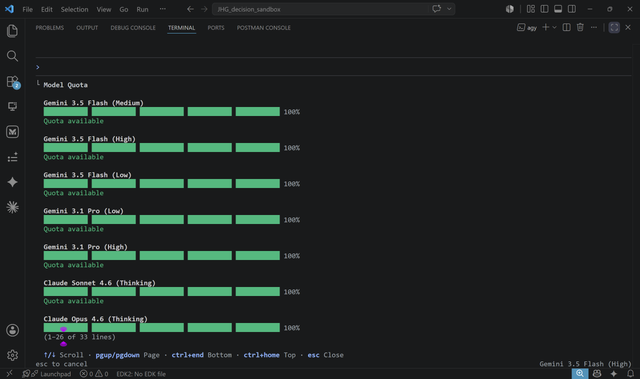This screenshot has width=640, height=379.
Task: Switch to the Problems tab
Action: pos(50,28)
